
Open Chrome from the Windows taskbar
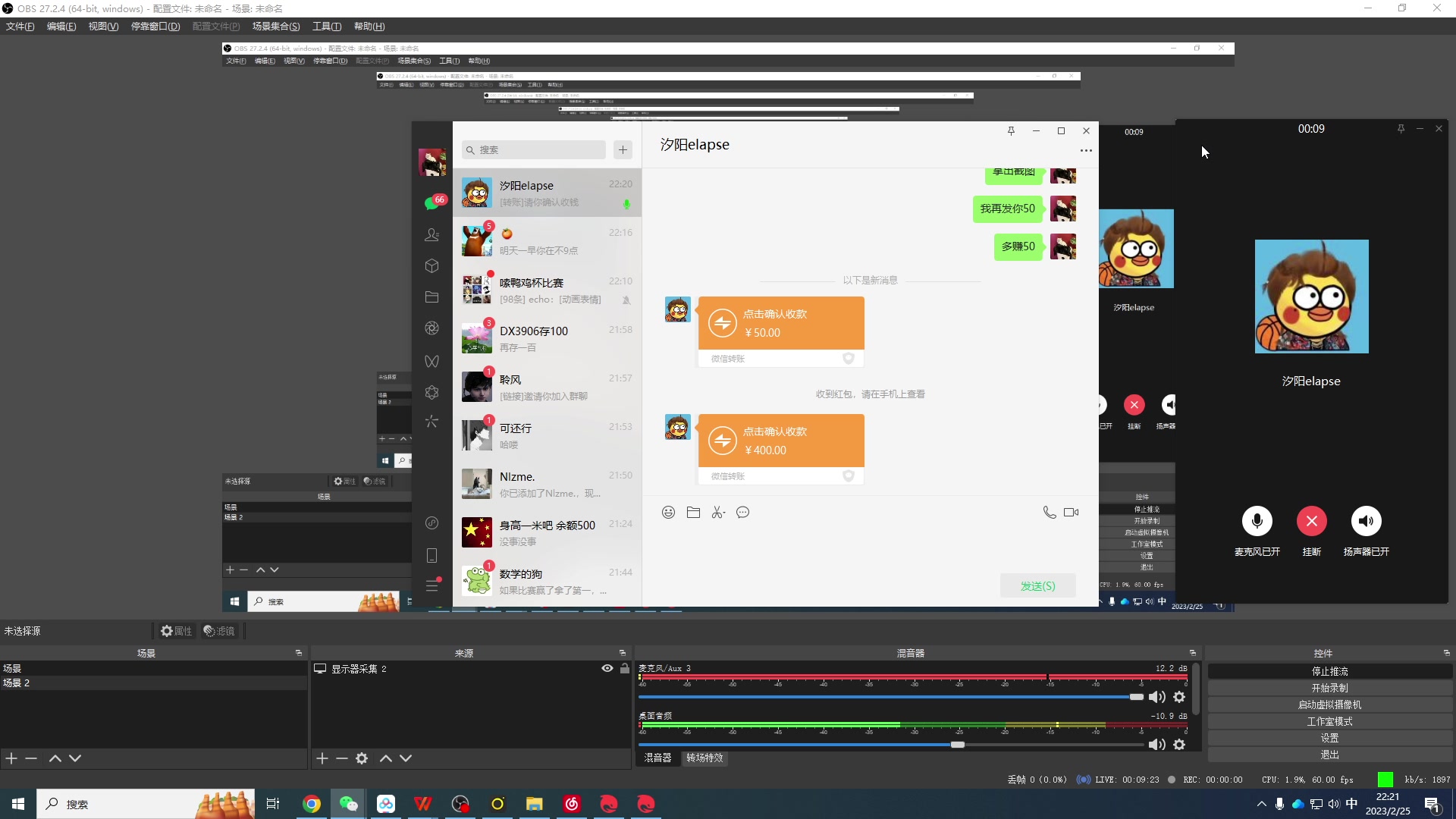tap(312, 804)
